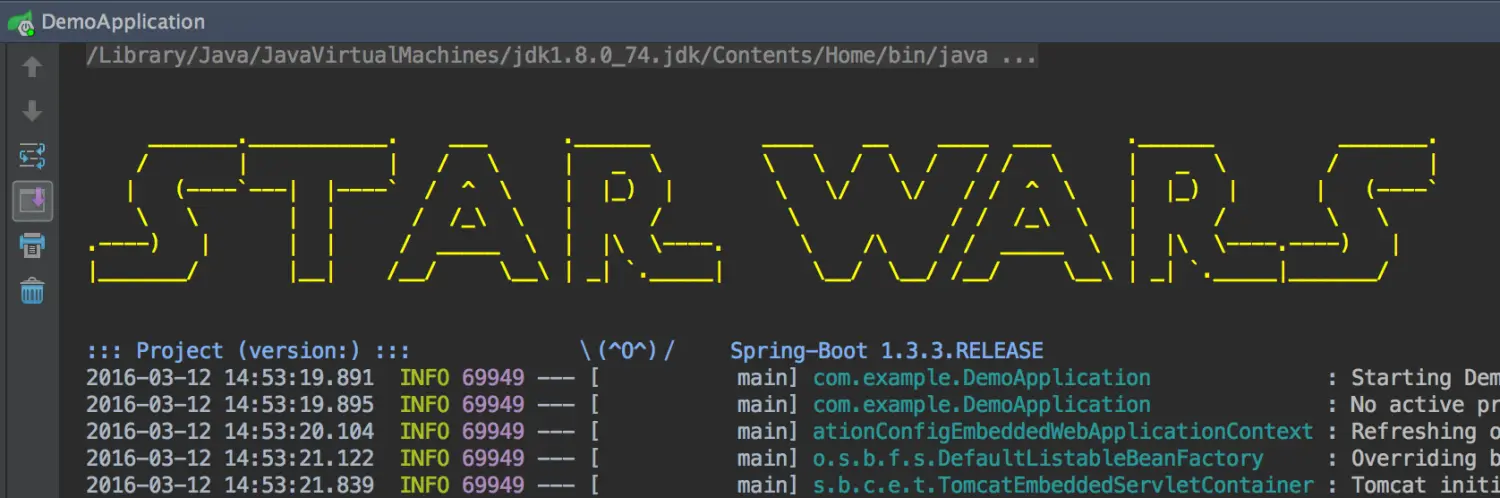Viewport: 1500px width, 498px height.
Task: Click the STAR WARS ASCII art banner
Action: pyautogui.click(x=765, y=210)
